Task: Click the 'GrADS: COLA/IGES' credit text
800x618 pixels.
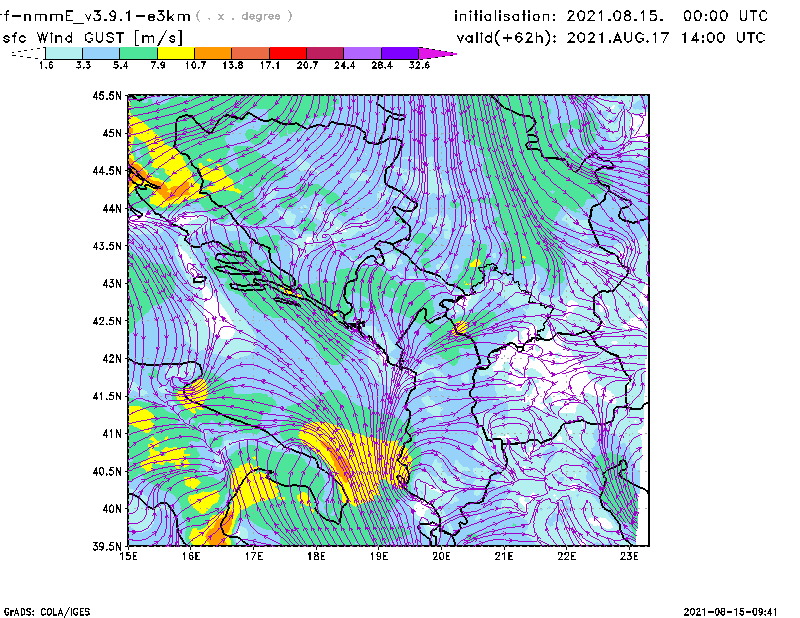Action: tap(47, 612)
